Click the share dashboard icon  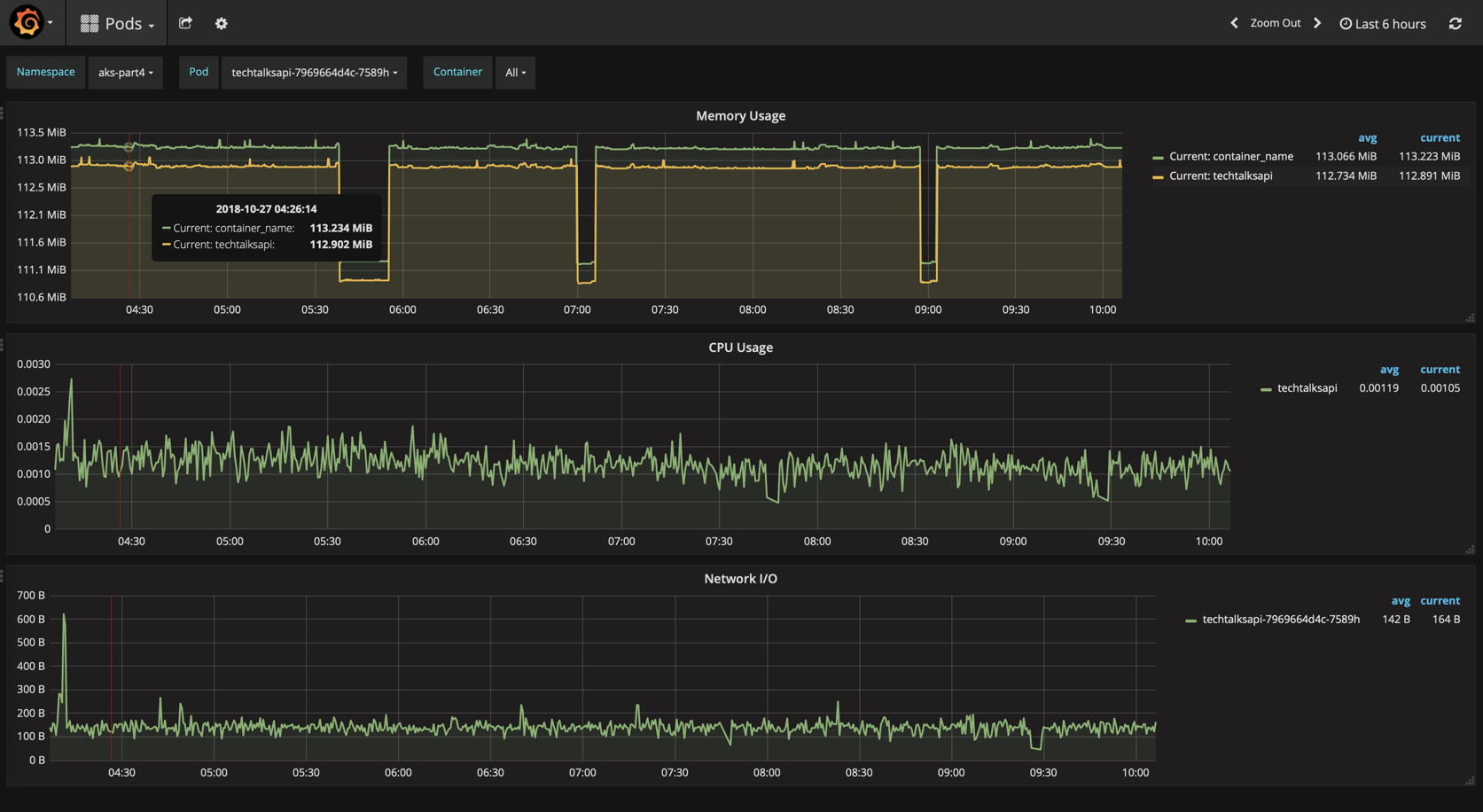click(x=185, y=23)
